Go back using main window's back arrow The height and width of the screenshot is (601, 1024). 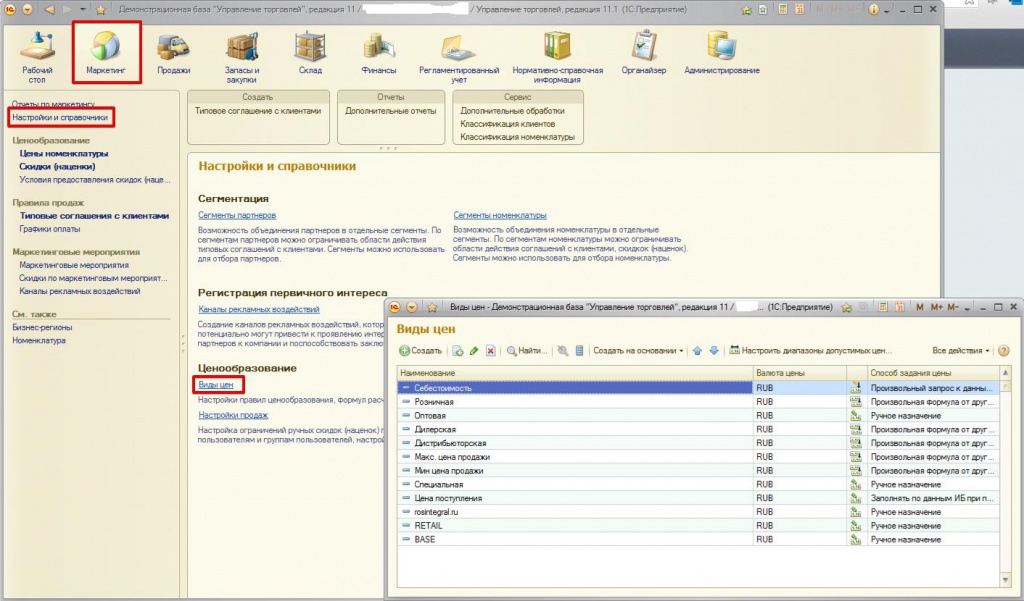click(50, 10)
